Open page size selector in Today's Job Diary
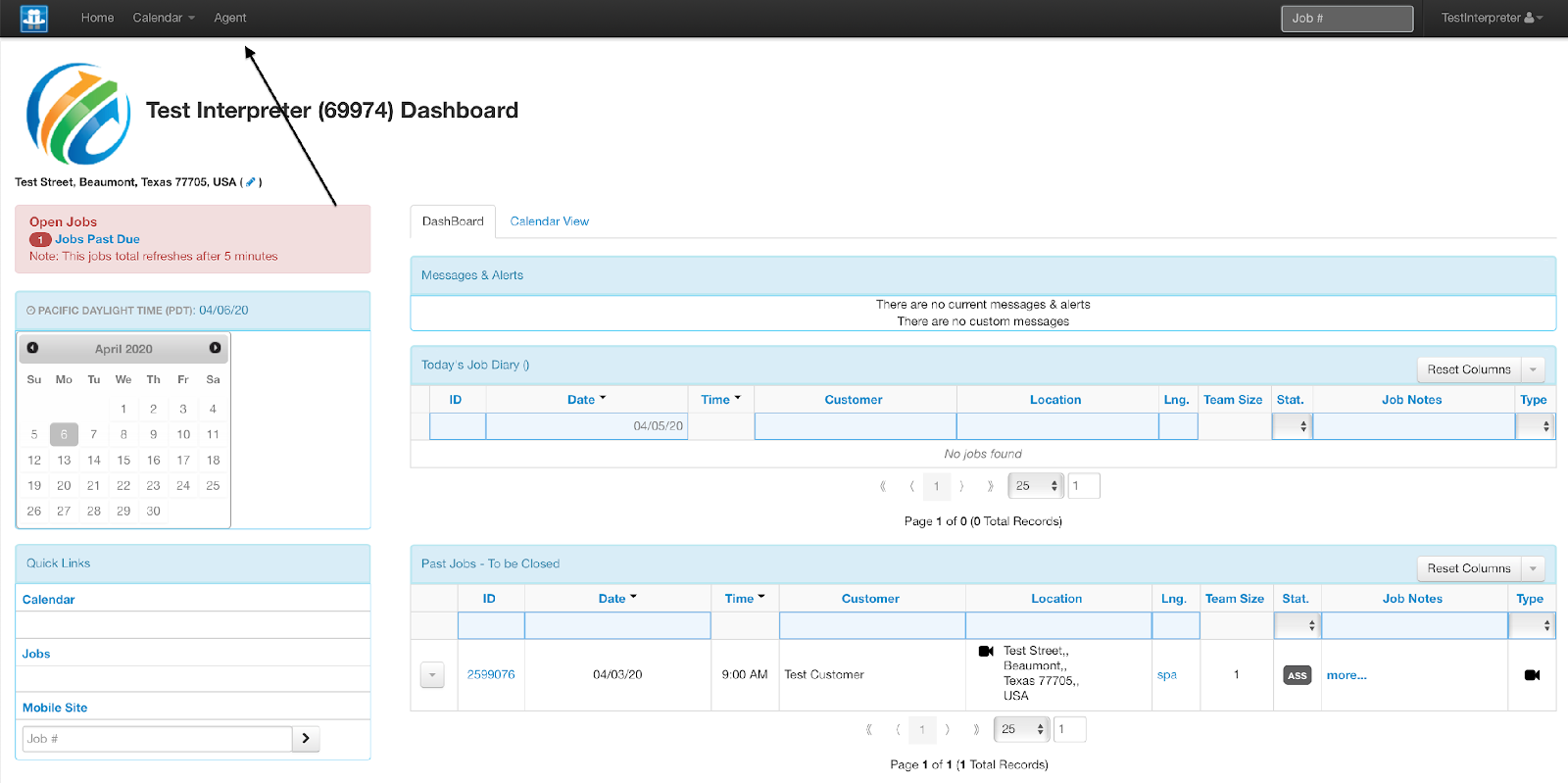The height and width of the screenshot is (783, 1568). coord(1035,486)
